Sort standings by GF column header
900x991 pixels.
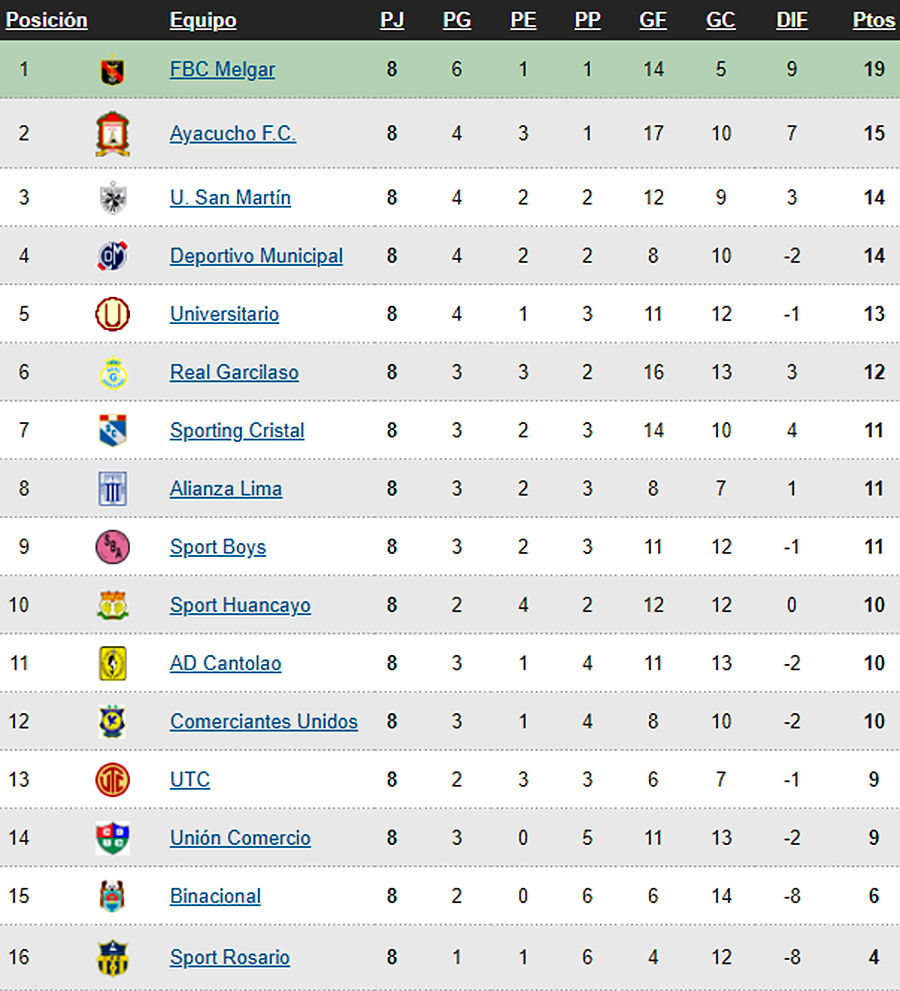coord(653,20)
